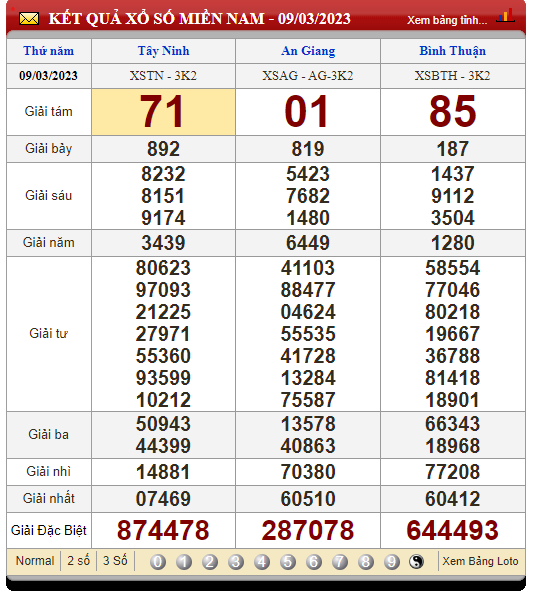
Task: Click Giải bảy number 187
Action: point(452,149)
